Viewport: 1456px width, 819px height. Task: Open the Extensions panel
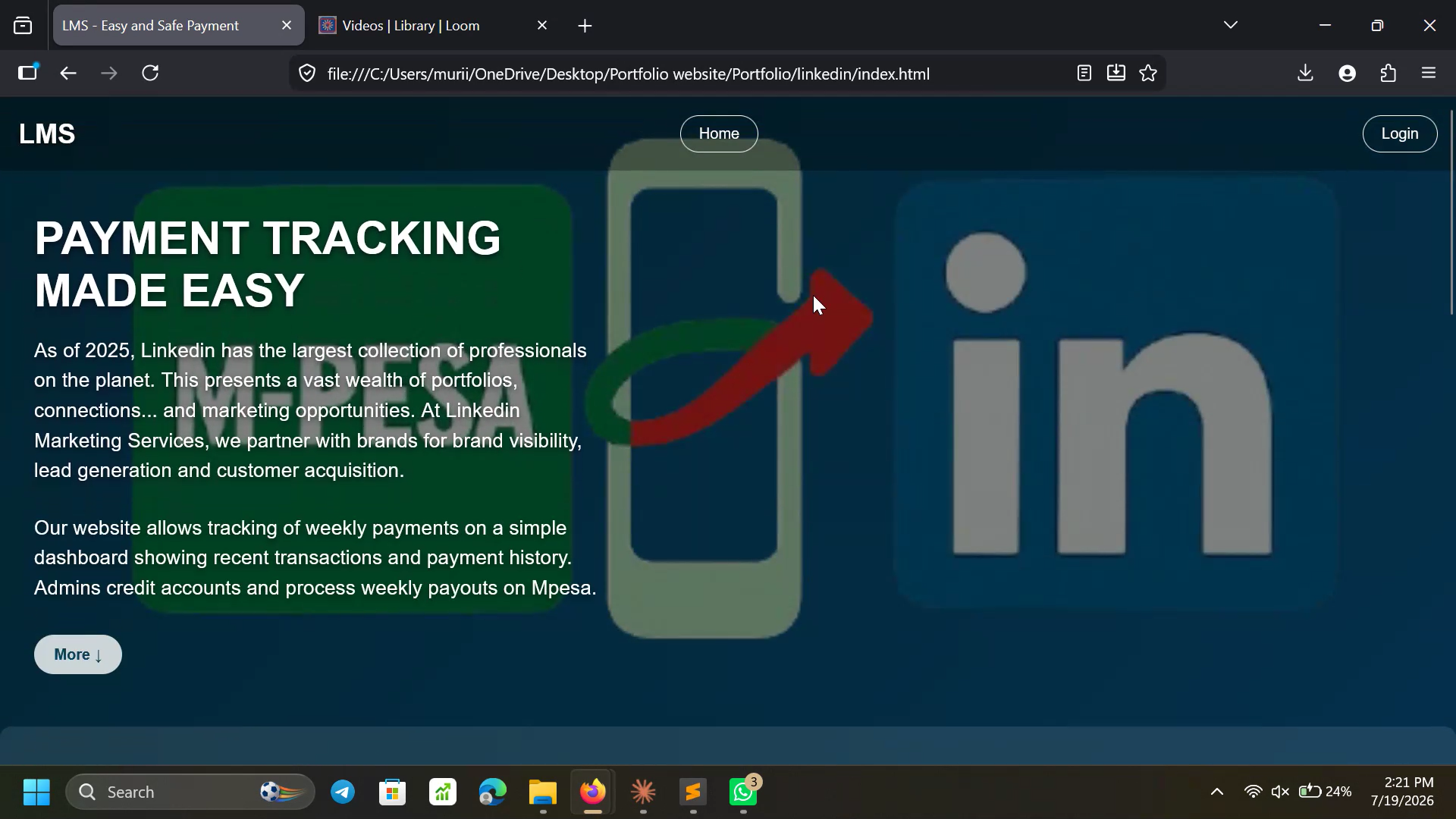[x=1389, y=74]
